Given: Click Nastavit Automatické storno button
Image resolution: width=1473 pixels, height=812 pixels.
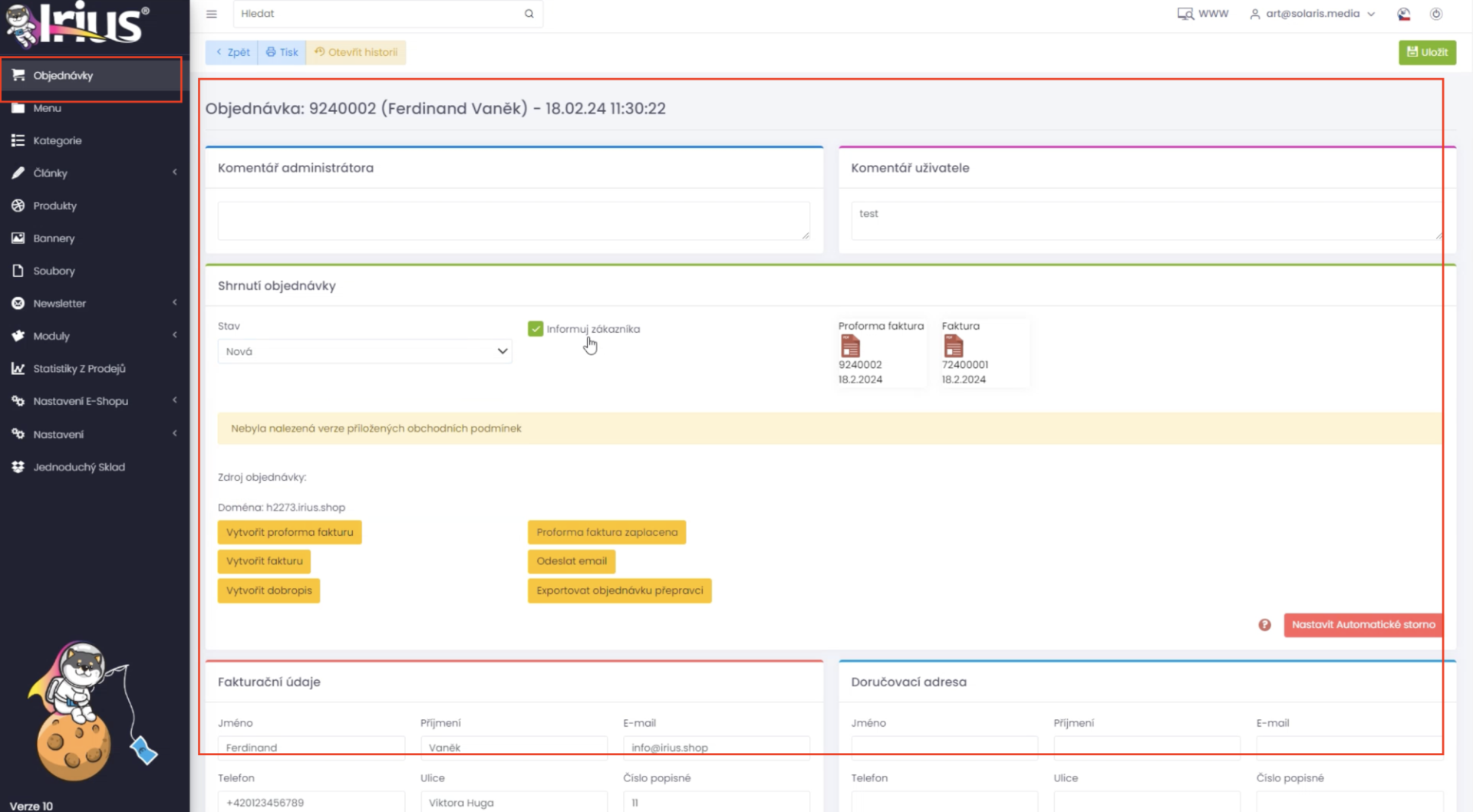Looking at the screenshot, I should [x=1363, y=625].
